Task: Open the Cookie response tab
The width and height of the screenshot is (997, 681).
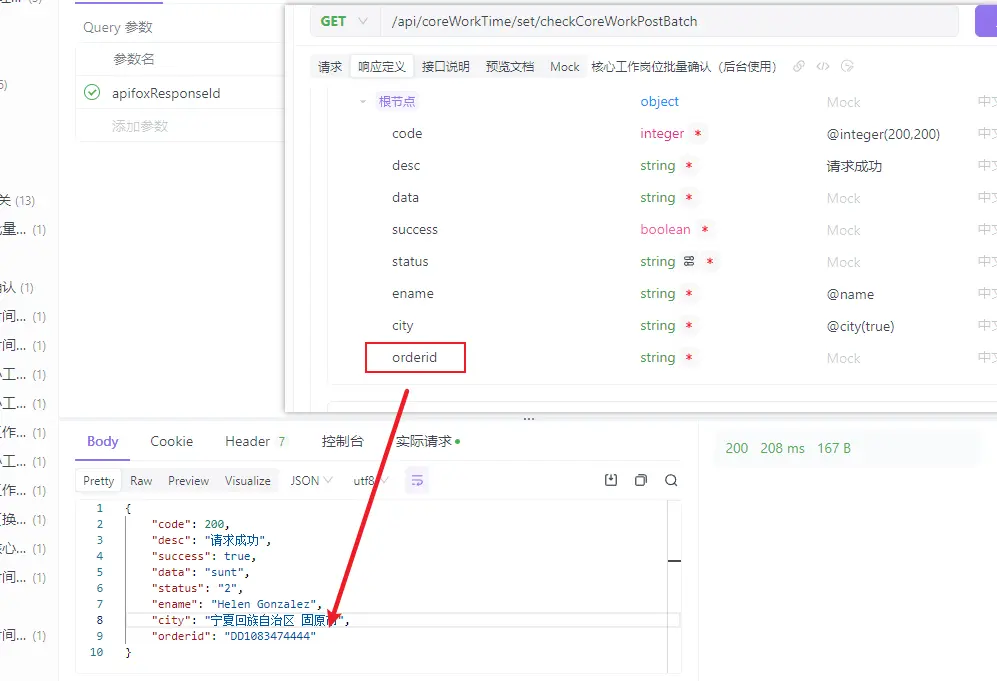Action: coord(172,441)
